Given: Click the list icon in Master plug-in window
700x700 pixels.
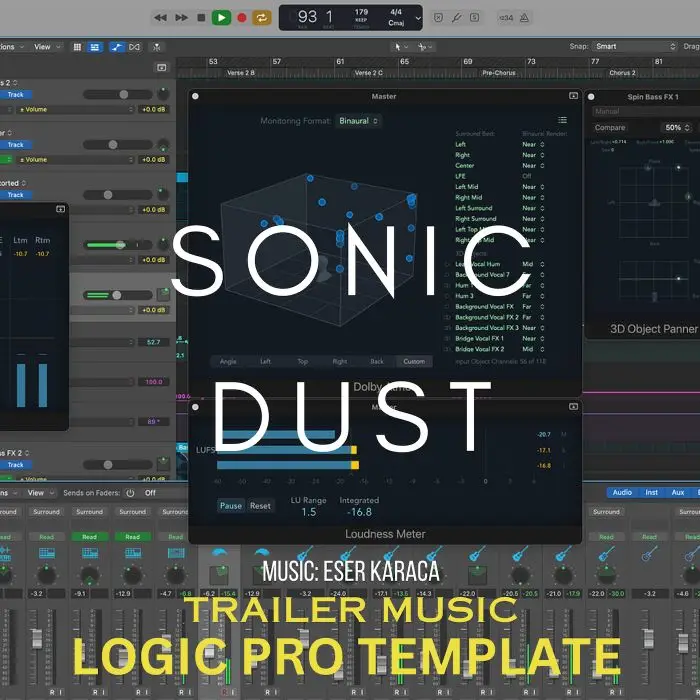Looking at the screenshot, I should pos(562,120).
